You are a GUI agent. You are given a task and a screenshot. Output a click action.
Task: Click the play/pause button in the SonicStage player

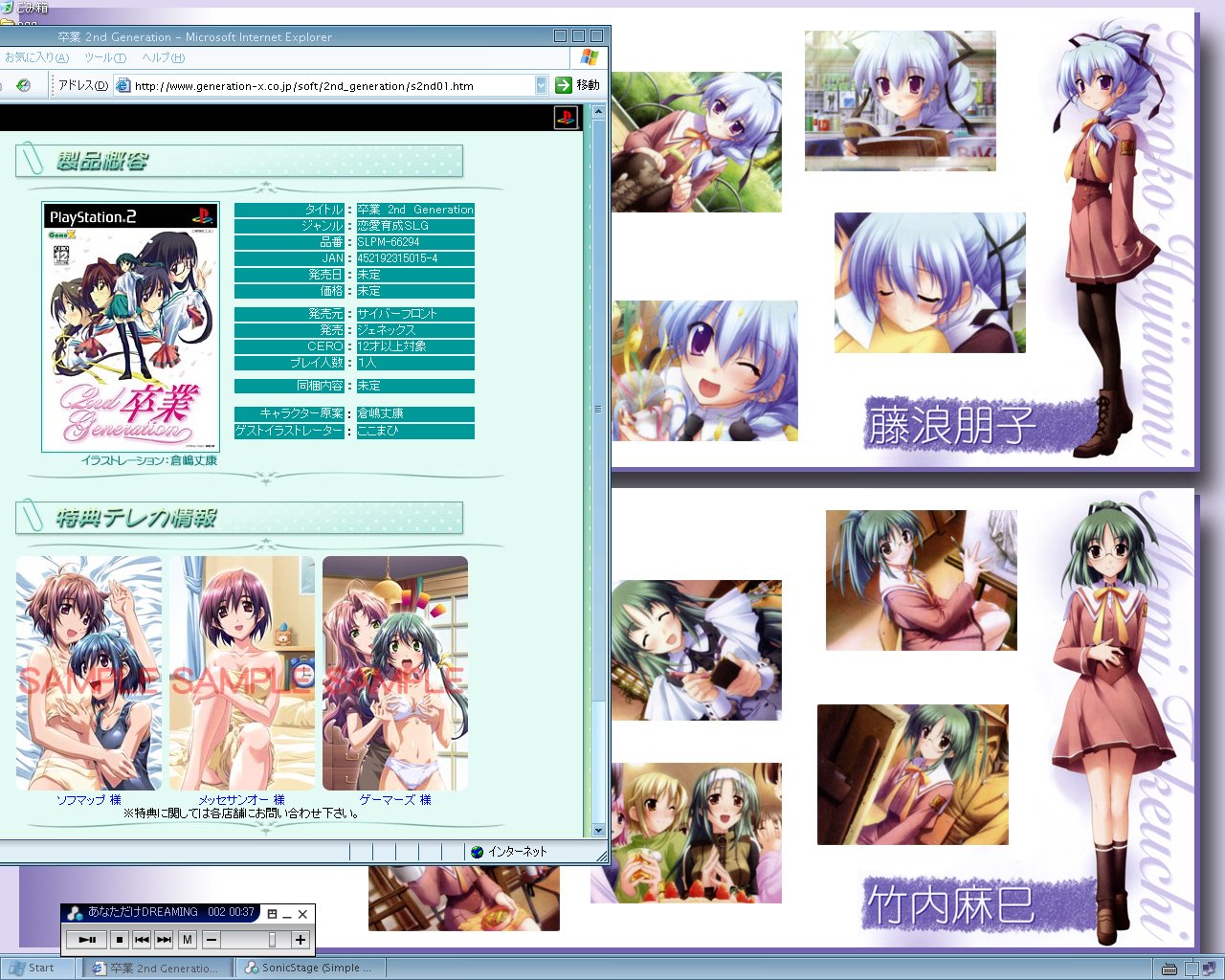coord(87,940)
